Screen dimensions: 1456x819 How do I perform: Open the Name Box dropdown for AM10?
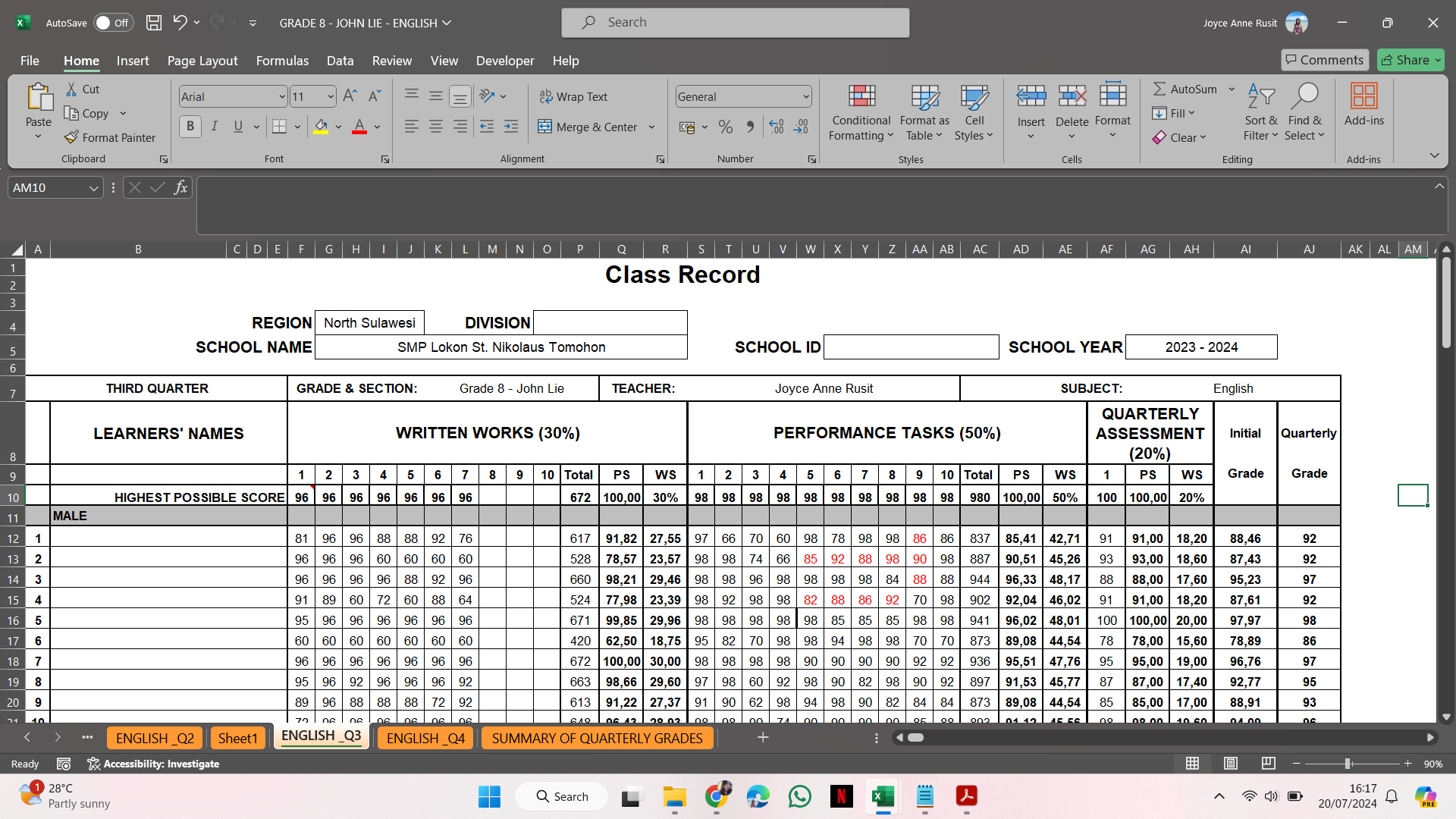click(93, 187)
